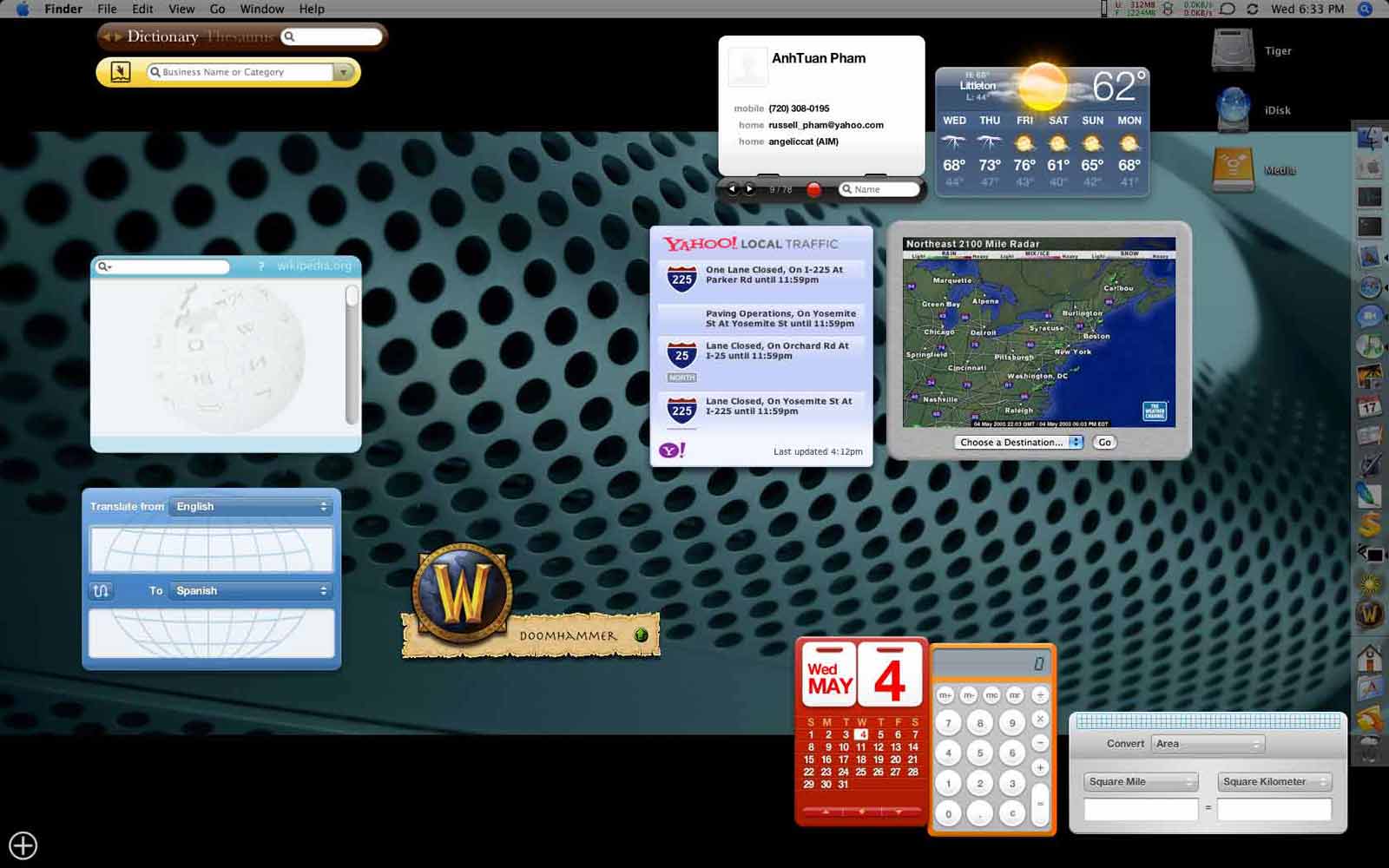
Task: Click the Translation widget source text box
Action: click(x=212, y=549)
